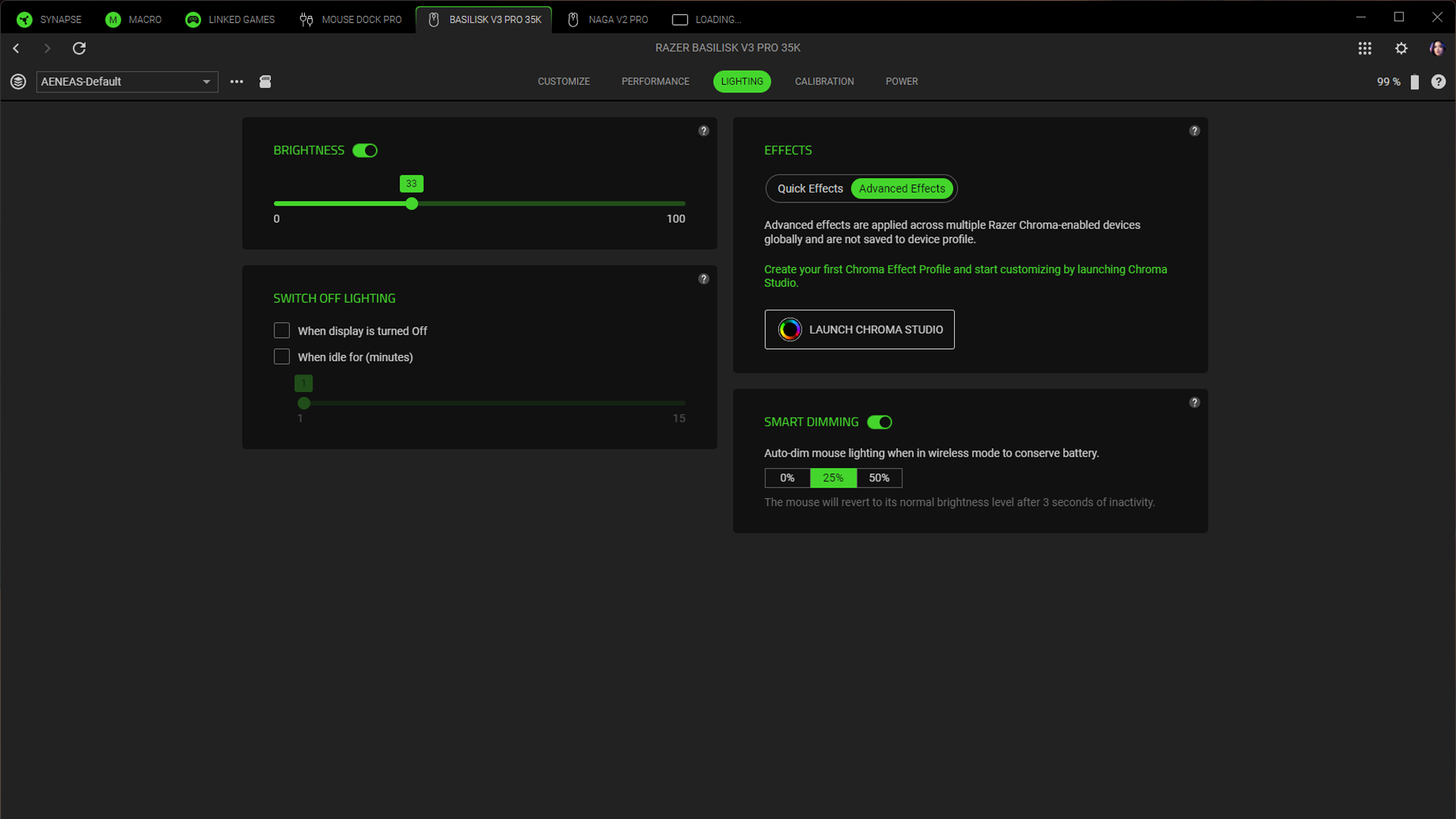Open help via top-right question mark
Viewport: 1456px width, 819px height.
pos(1439,82)
